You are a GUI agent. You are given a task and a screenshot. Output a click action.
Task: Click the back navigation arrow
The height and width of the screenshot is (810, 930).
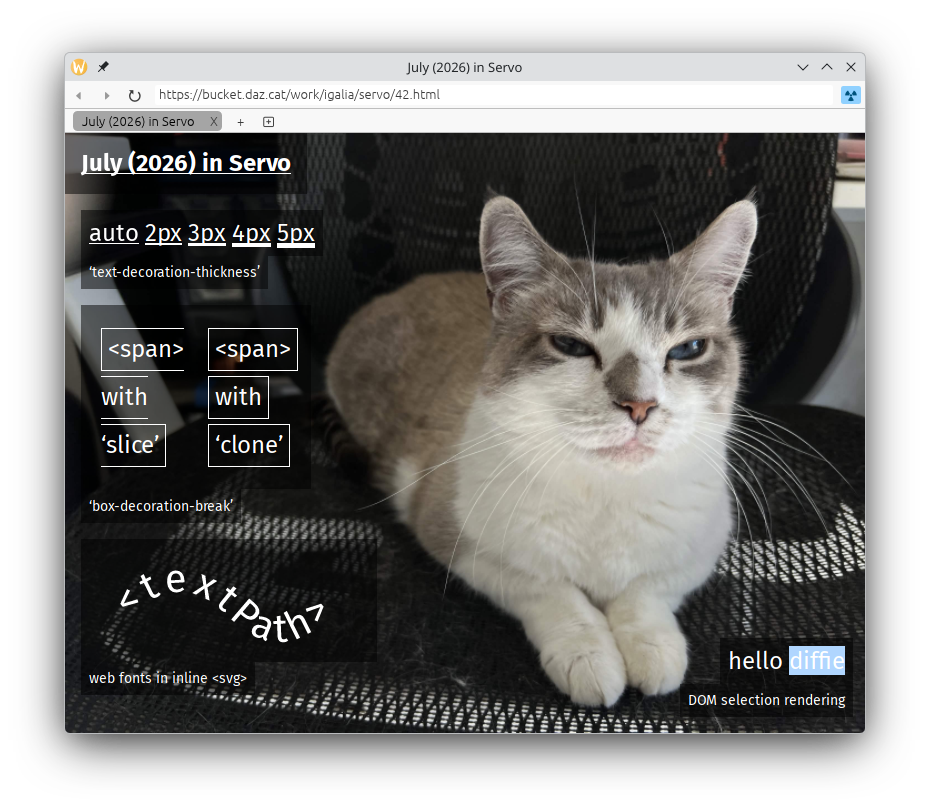coord(79,95)
